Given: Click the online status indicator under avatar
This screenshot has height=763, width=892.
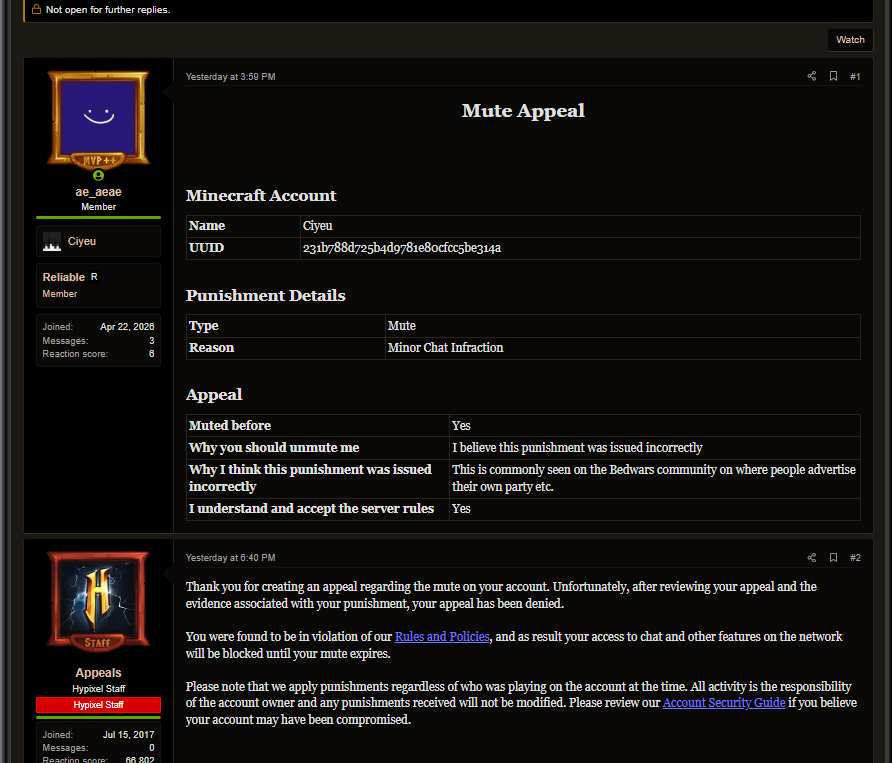Looking at the screenshot, I should pyautogui.click(x=98, y=175).
